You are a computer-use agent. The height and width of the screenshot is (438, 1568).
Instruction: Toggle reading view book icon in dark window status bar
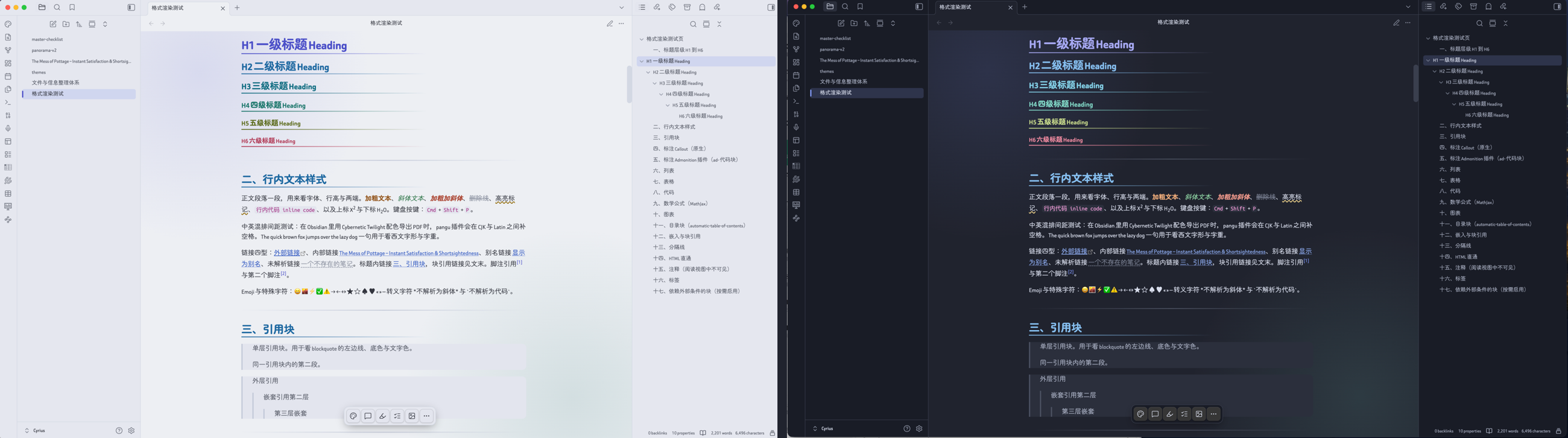tap(1489, 431)
